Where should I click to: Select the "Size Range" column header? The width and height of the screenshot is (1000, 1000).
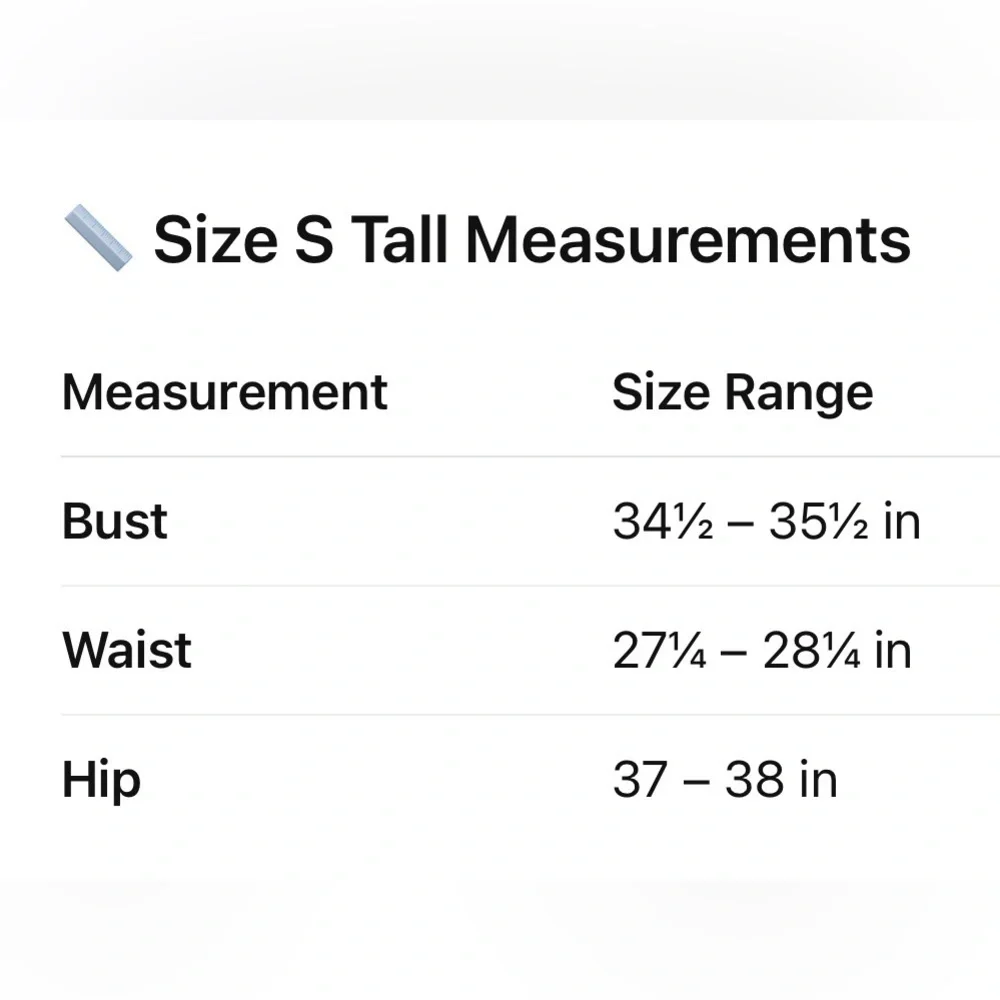742,391
